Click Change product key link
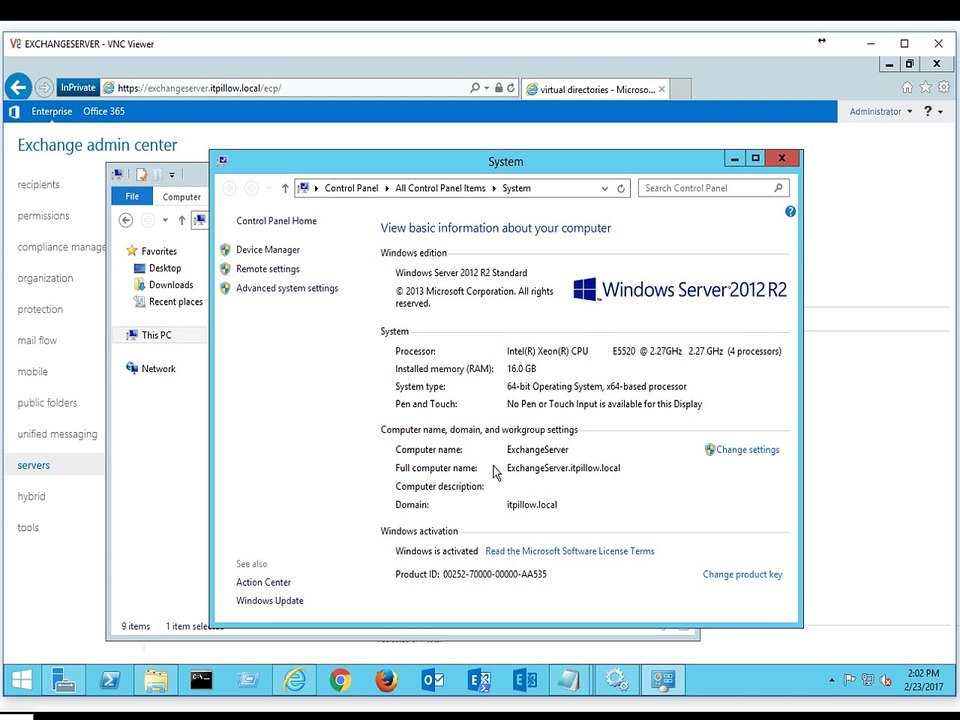The height and width of the screenshot is (720, 960). (742, 574)
